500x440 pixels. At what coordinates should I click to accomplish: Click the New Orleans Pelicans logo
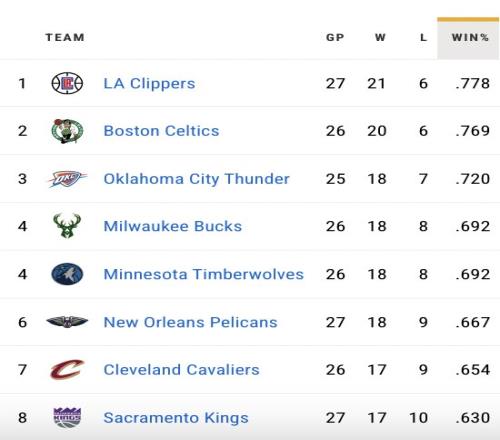coord(67,322)
